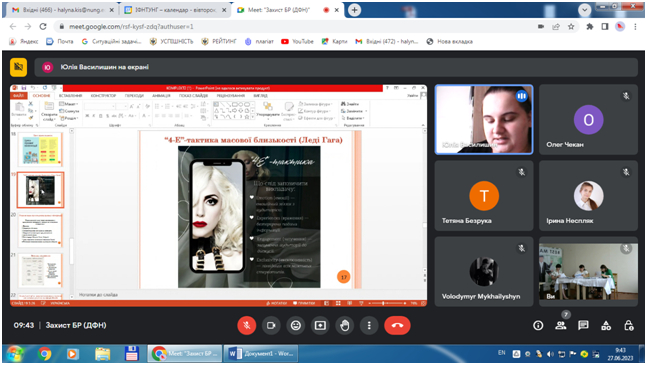Switch to the ІФНТУНГ календар tab

[x=175, y=10]
